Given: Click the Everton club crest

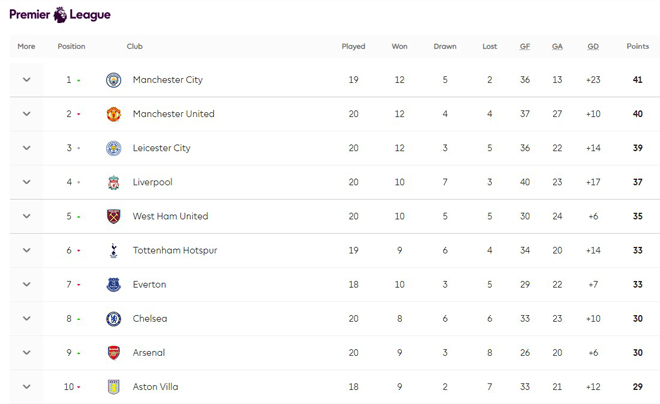Looking at the screenshot, I should coord(113,285).
